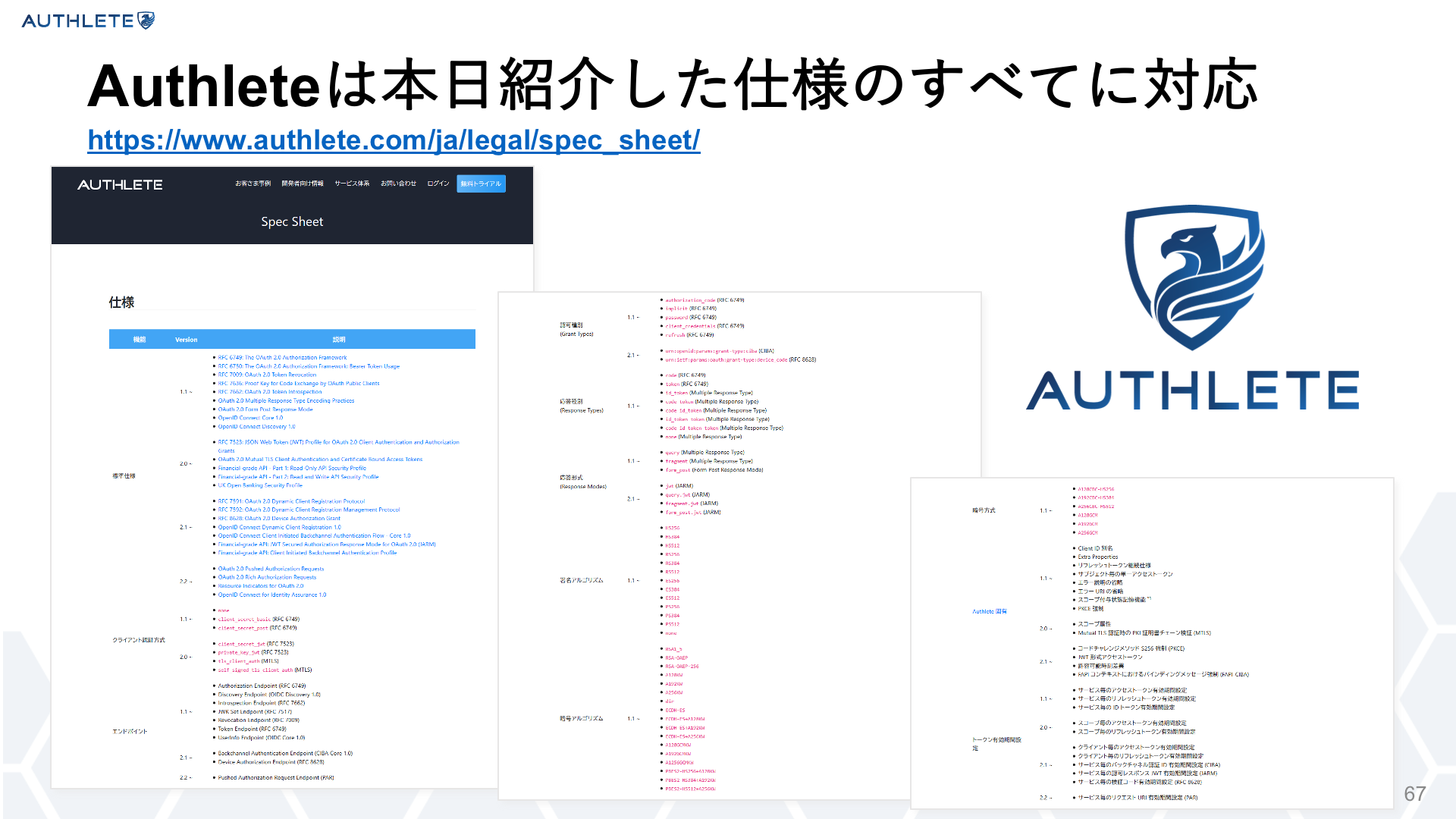1456x819 pixels.
Task: Open OAuth 2.0 Pushed Authorization Requests link
Action: click(271, 569)
